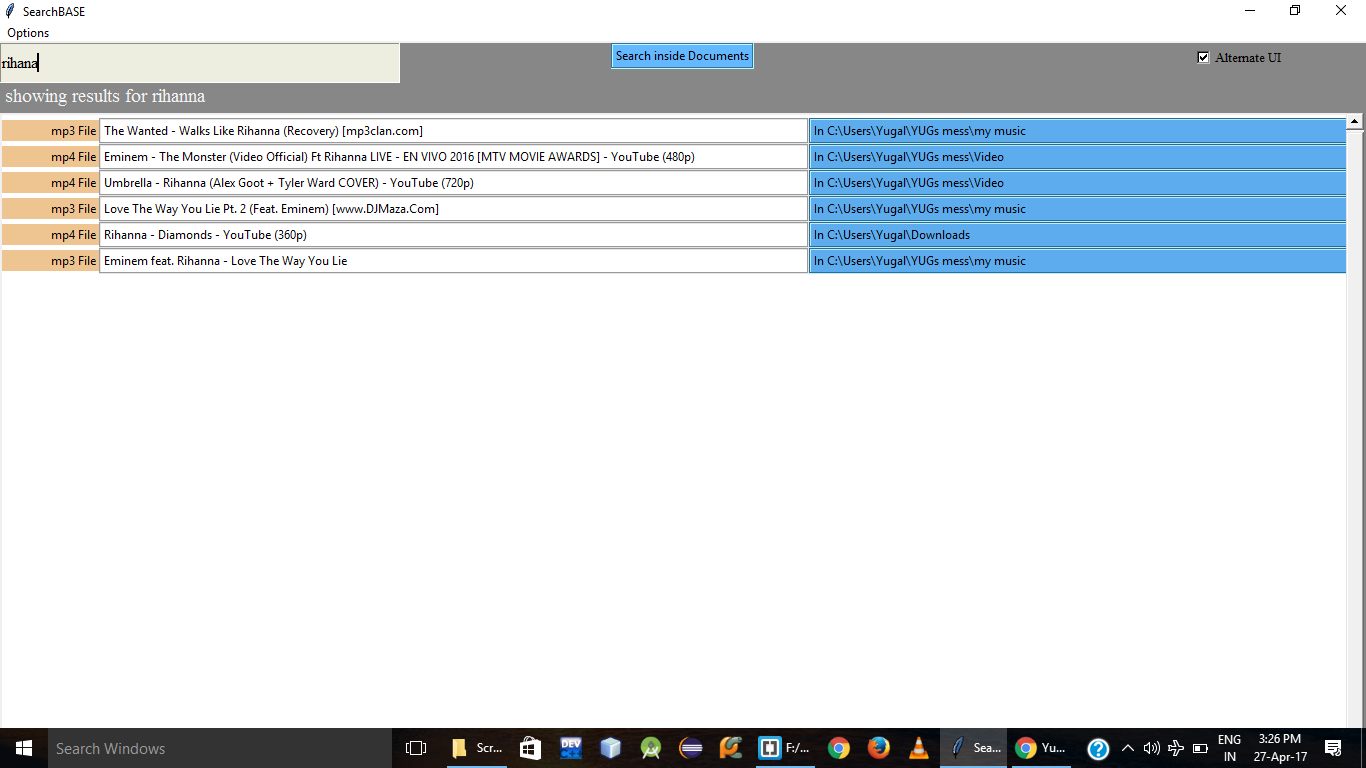
Task: Open the Windows Start menu
Action: click(x=23, y=748)
